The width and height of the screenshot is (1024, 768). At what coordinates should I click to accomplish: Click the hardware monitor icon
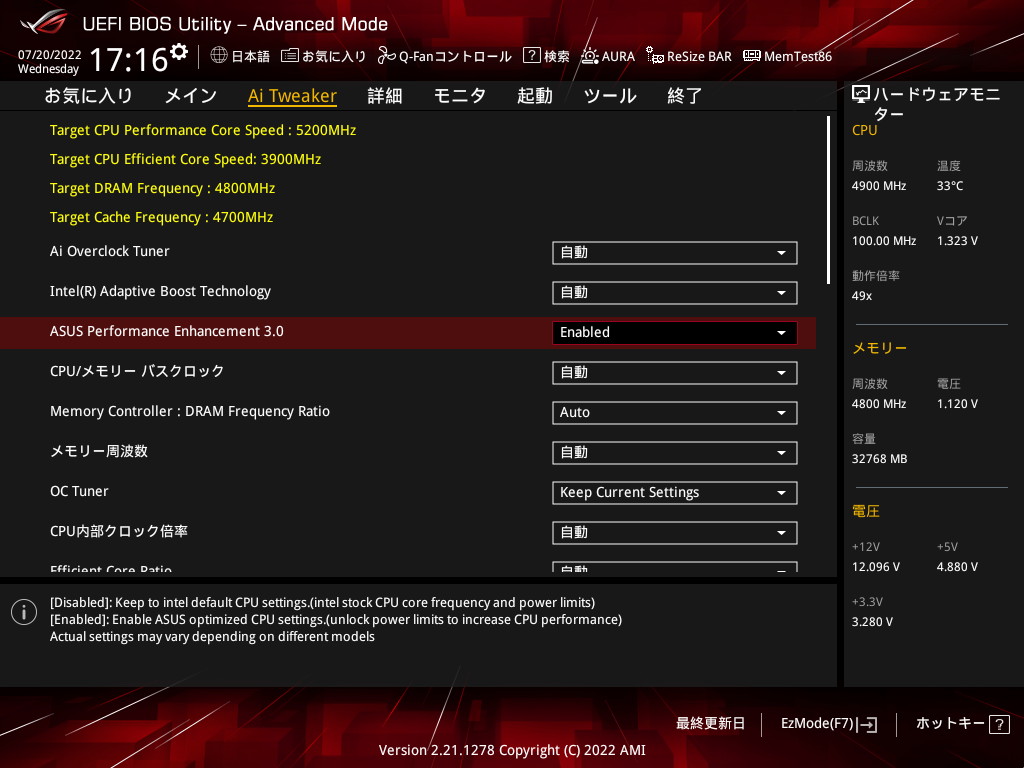coord(861,95)
